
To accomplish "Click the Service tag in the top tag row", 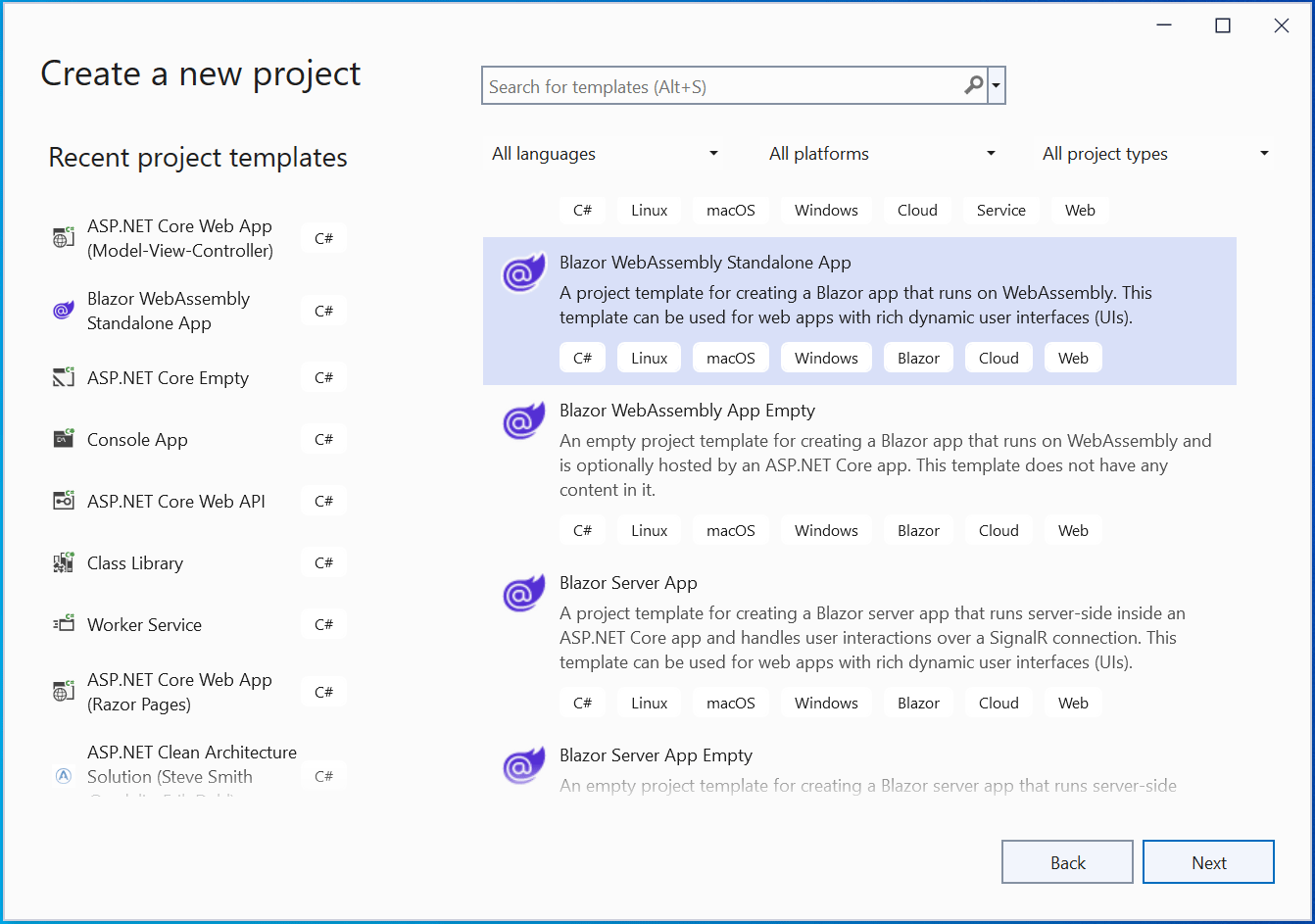I will point(1000,210).
